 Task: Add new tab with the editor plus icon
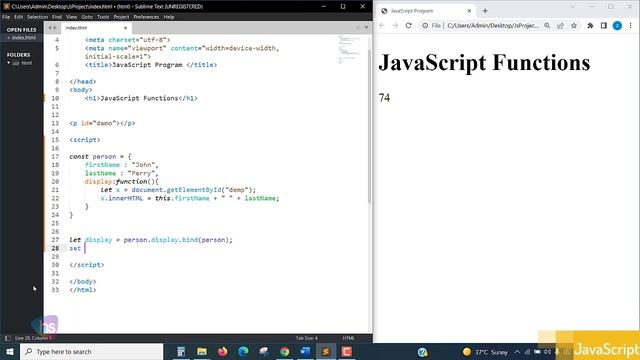click(x=358, y=28)
